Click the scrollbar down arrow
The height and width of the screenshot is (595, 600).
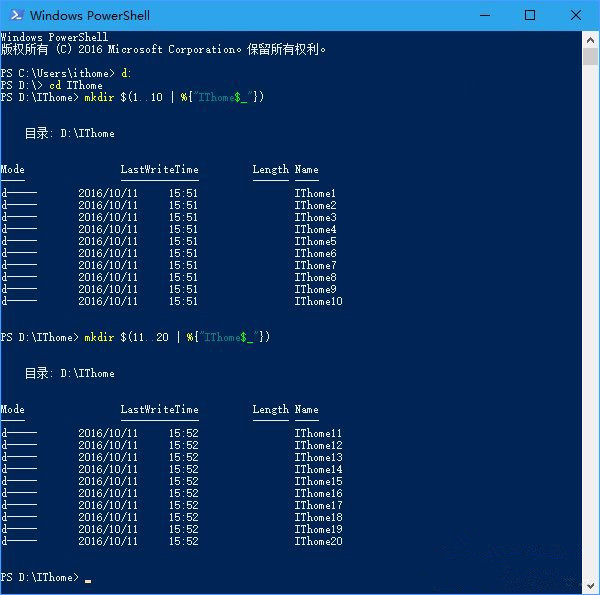tap(590, 586)
